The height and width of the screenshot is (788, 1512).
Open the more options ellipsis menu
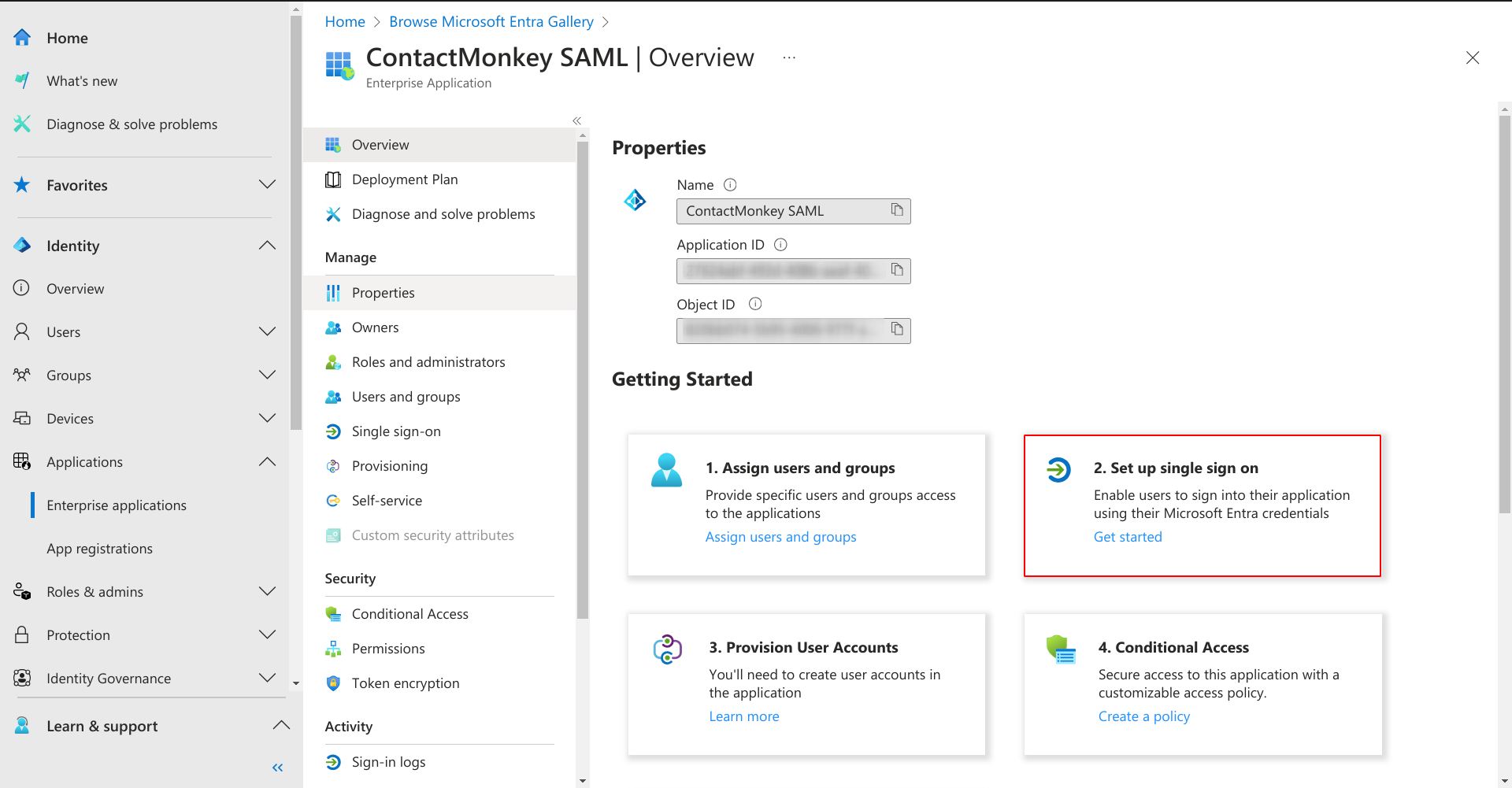point(789,57)
